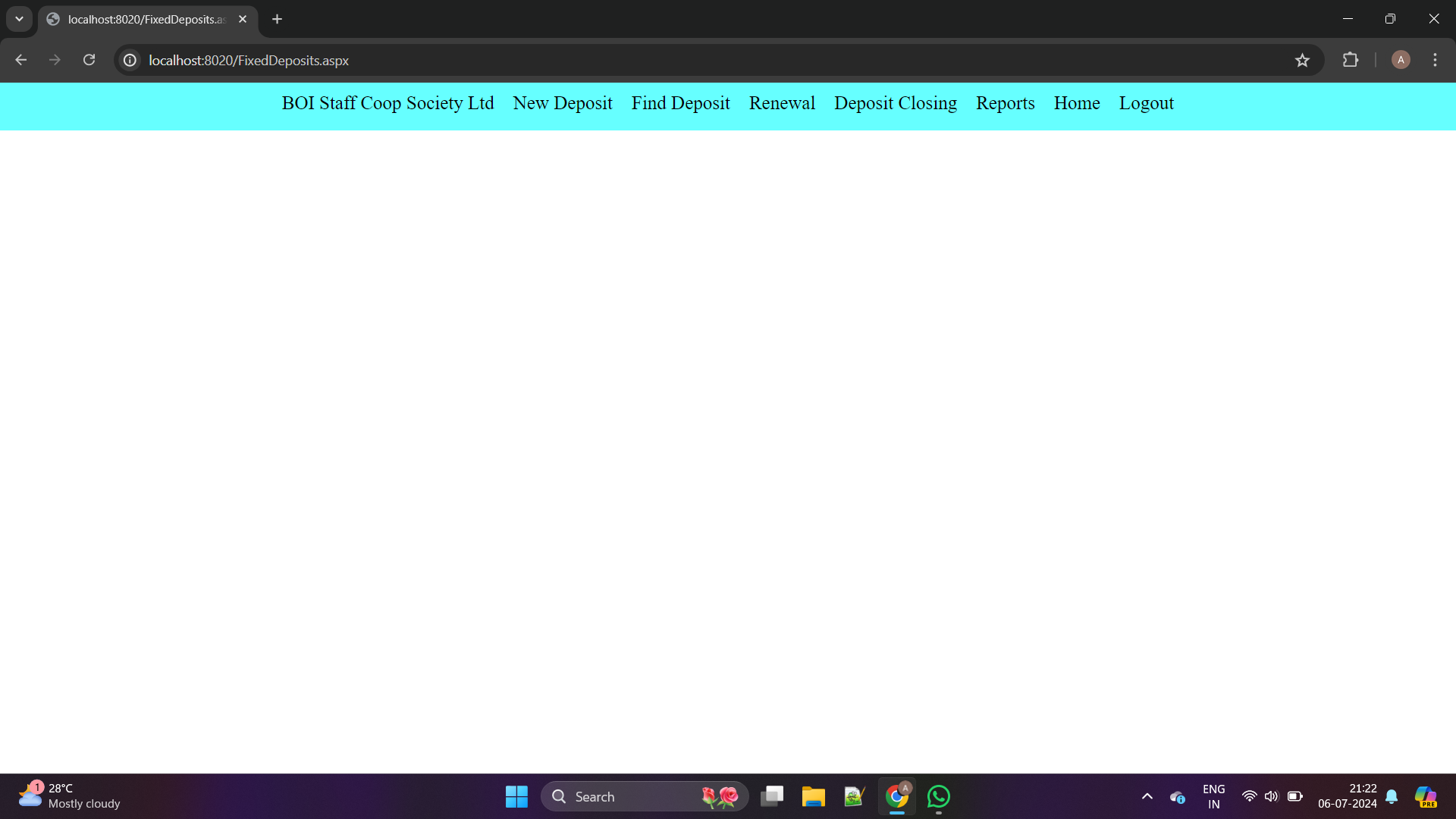Open the tab search dropdown arrow
This screenshot has width=1456, height=819.
19,19
